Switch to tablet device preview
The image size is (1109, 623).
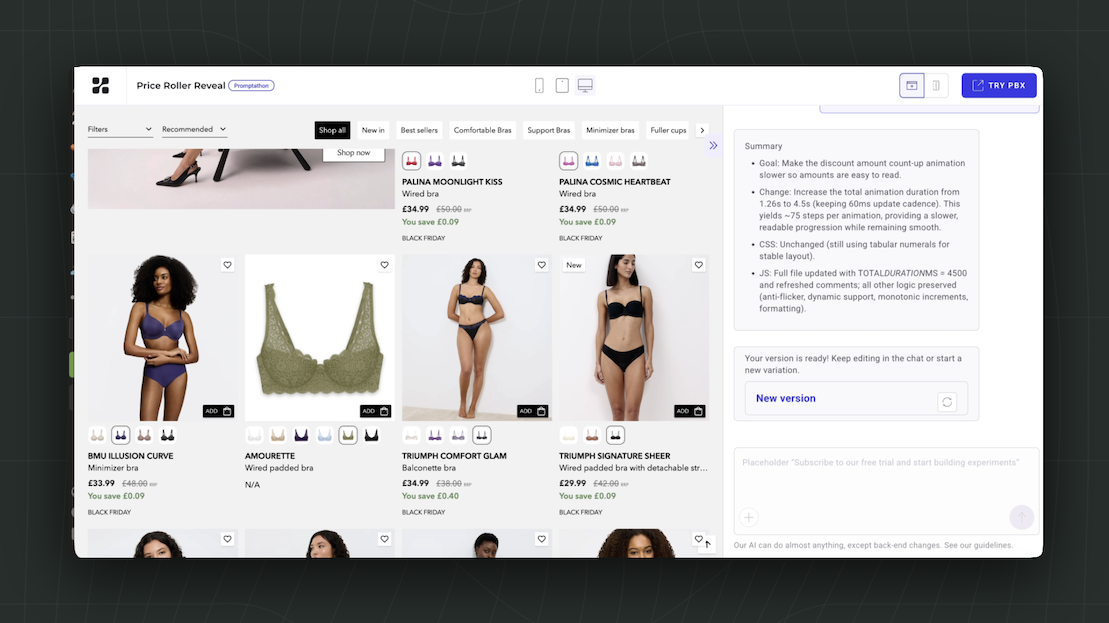point(562,86)
